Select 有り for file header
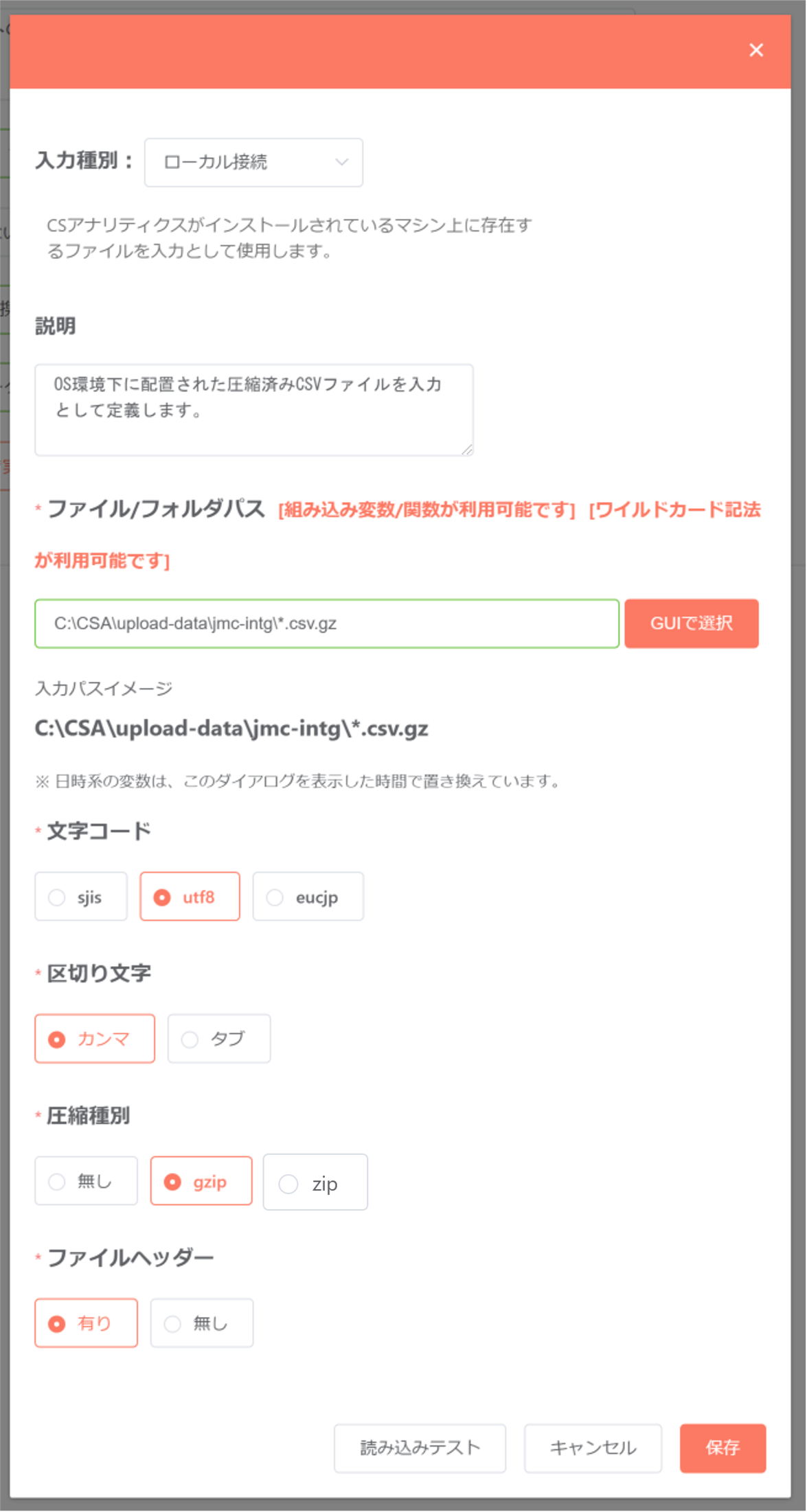 click(87, 1323)
